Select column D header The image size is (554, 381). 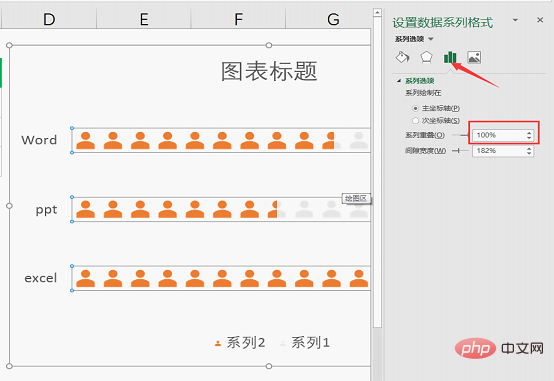49,19
